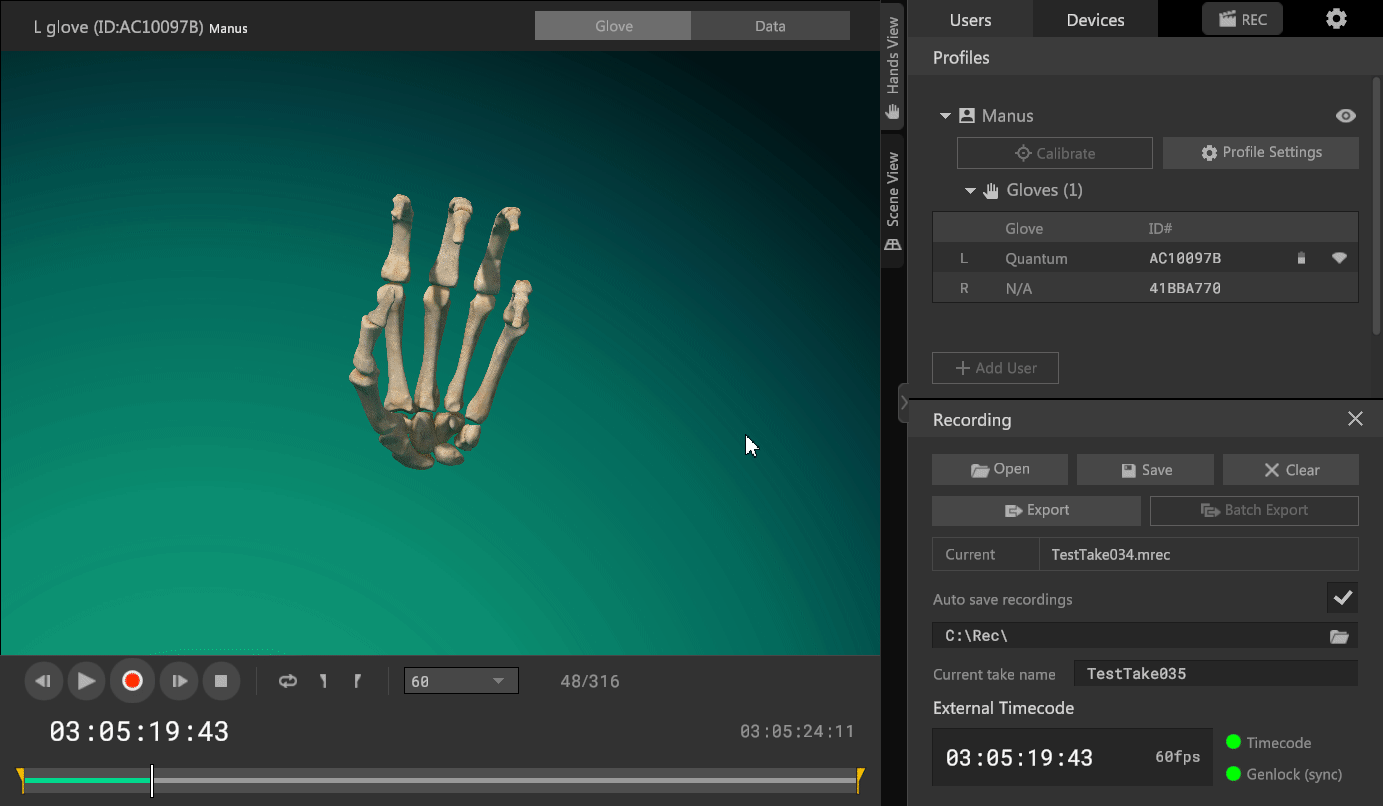Screen dimensions: 1383x806
Task: Click the timeline scrub bar playhead
Action: [x=152, y=780]
